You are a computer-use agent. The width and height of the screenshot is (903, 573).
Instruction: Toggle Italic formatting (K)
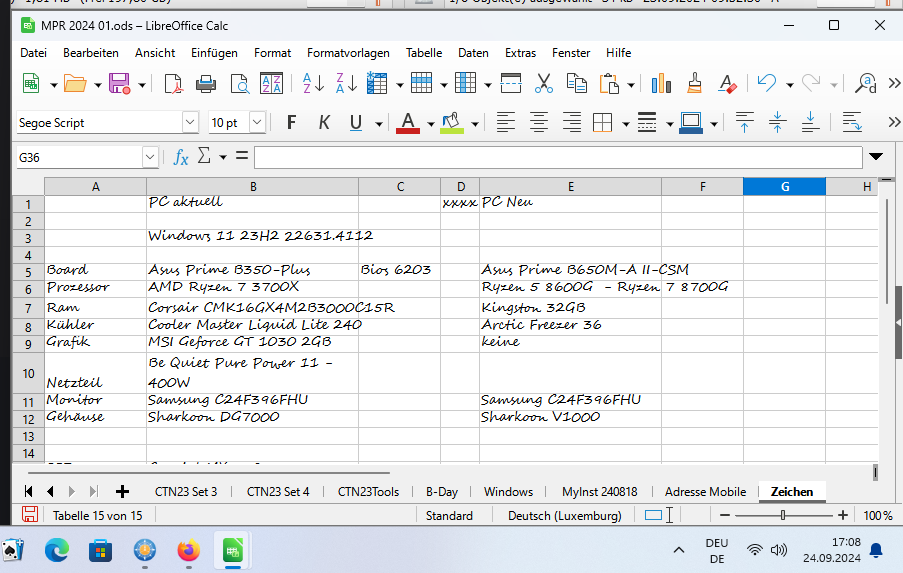(x=324, y=123)
